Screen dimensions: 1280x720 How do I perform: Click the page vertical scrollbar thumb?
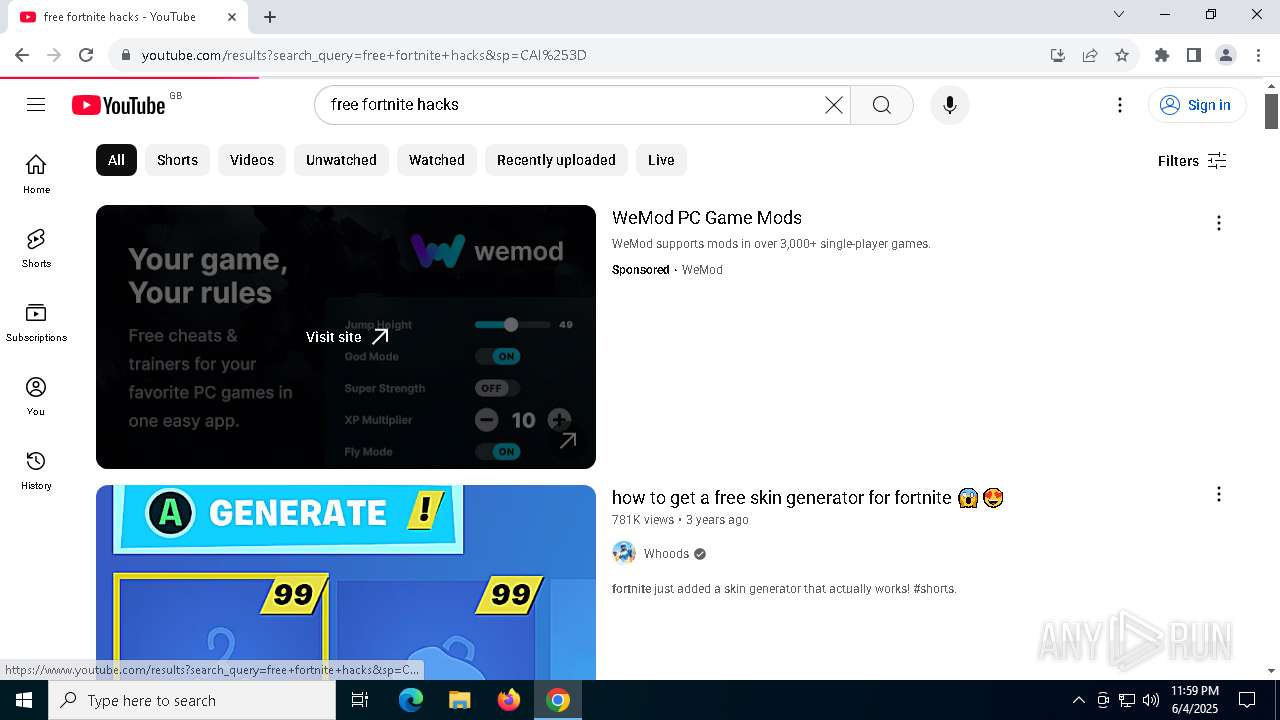click(x=1272, y=111)
